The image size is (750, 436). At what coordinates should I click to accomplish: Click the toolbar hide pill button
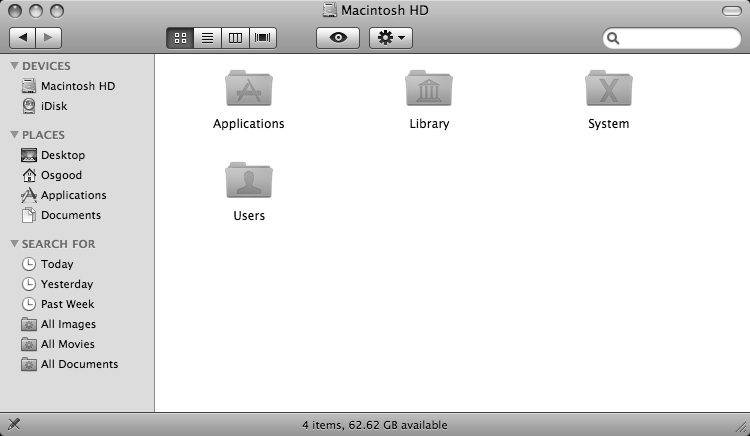tap(731, 11)
